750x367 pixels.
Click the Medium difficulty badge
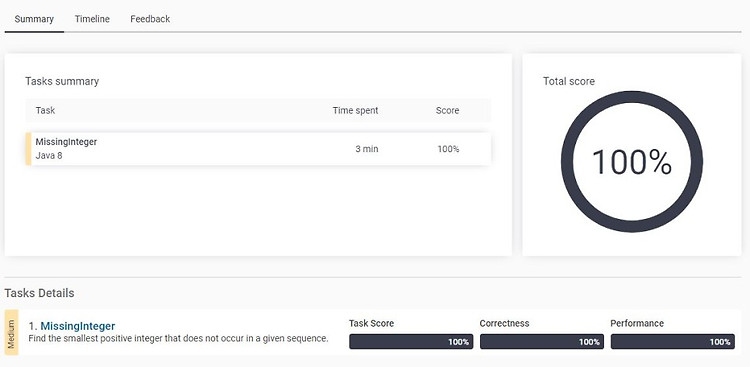coord(11,332)
